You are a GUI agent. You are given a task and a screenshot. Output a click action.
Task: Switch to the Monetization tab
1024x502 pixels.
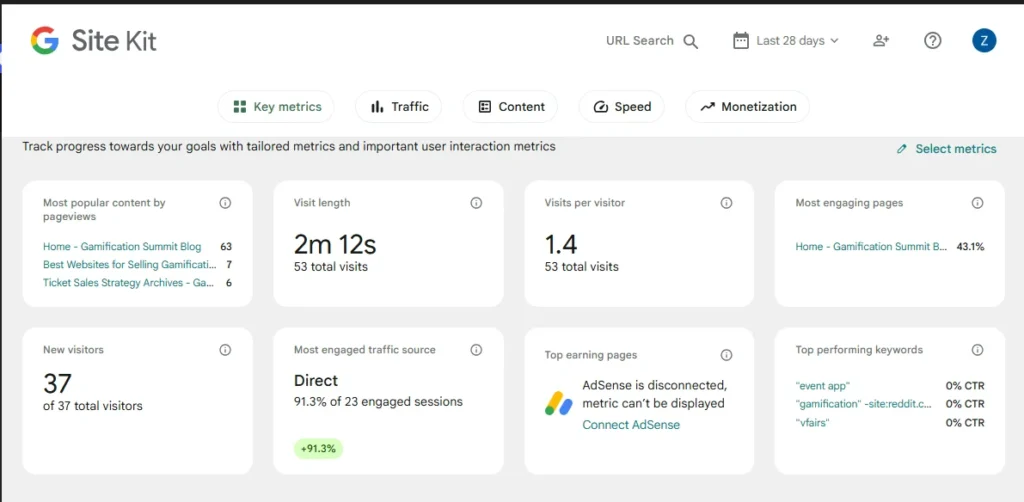pyautogui.click(x=748, y=106)
